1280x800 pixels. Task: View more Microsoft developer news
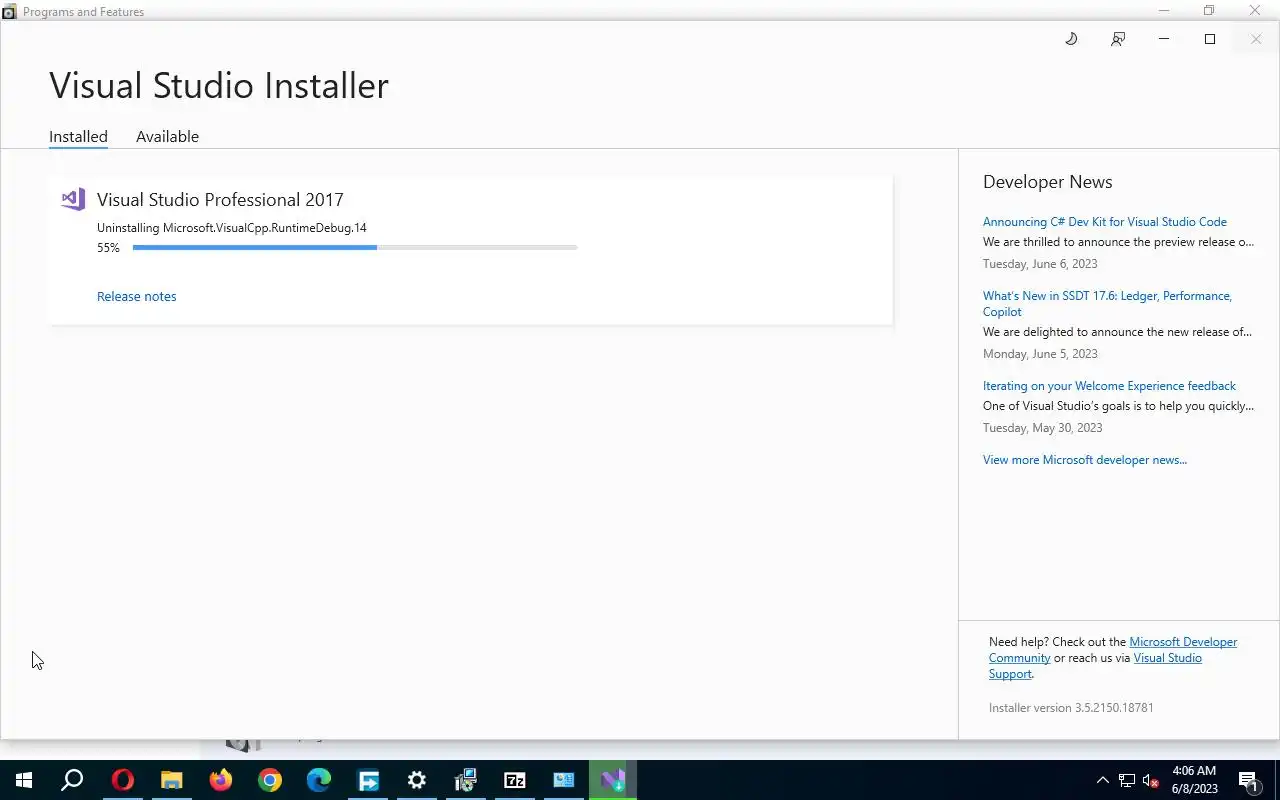point(1085,460)
